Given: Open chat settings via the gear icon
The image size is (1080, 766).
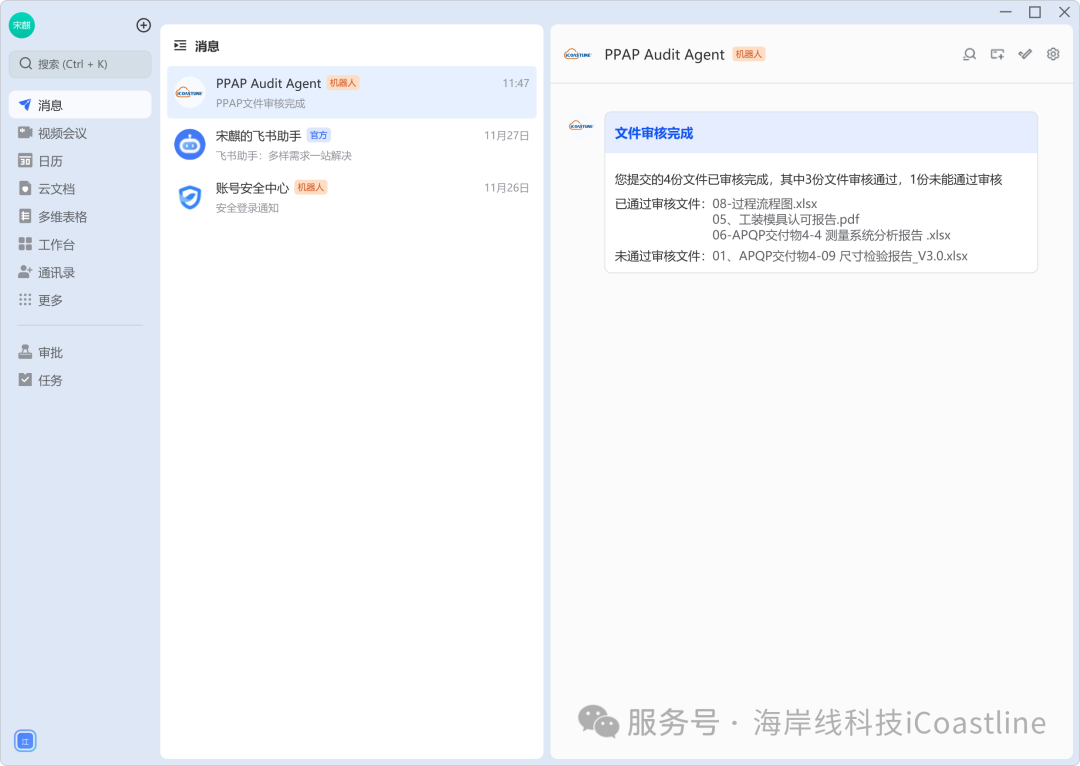Looking at the screenshot, I should click(1052, 54).
